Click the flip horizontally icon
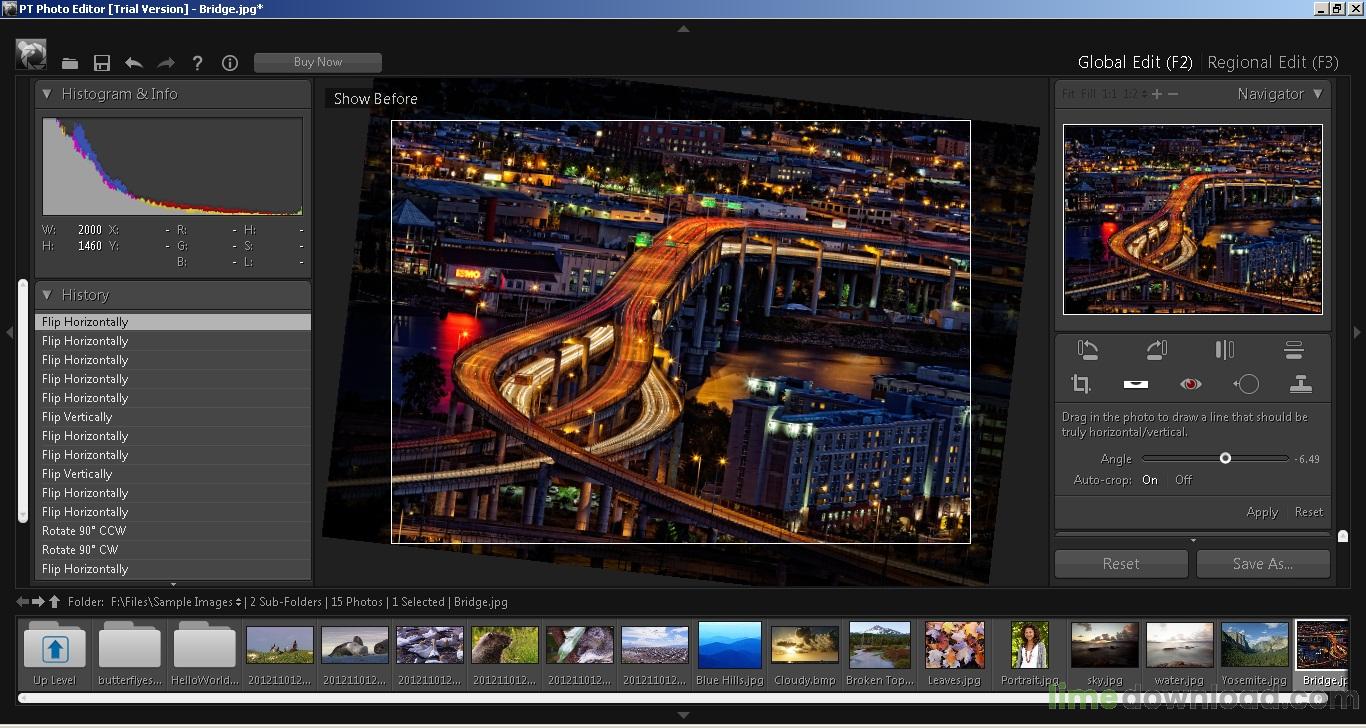1366x728 pixels. 1225,350
